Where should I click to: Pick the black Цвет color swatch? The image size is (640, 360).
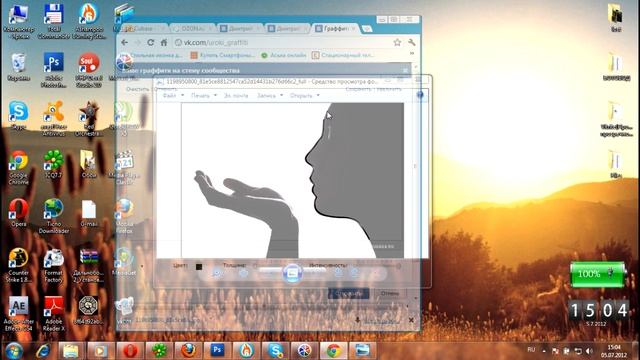click(199, 267)
